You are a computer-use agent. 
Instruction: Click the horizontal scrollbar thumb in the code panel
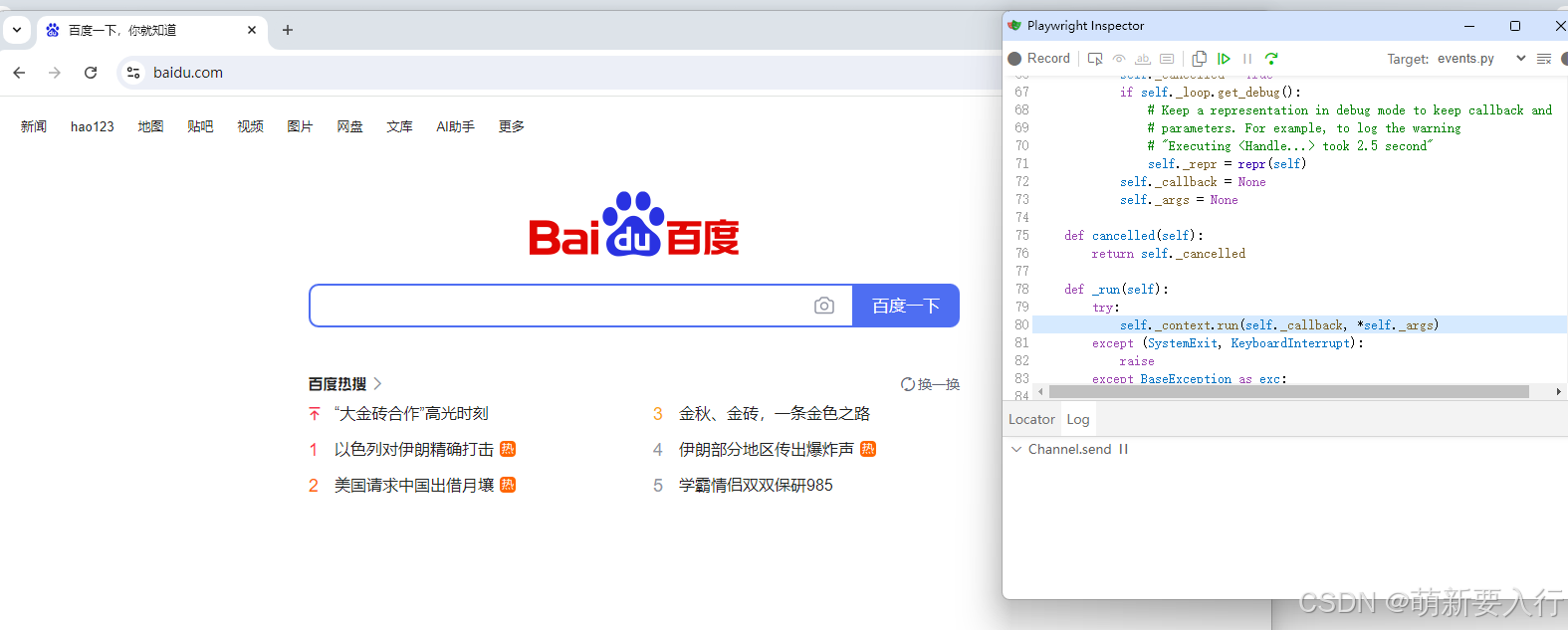[1289, 392]
